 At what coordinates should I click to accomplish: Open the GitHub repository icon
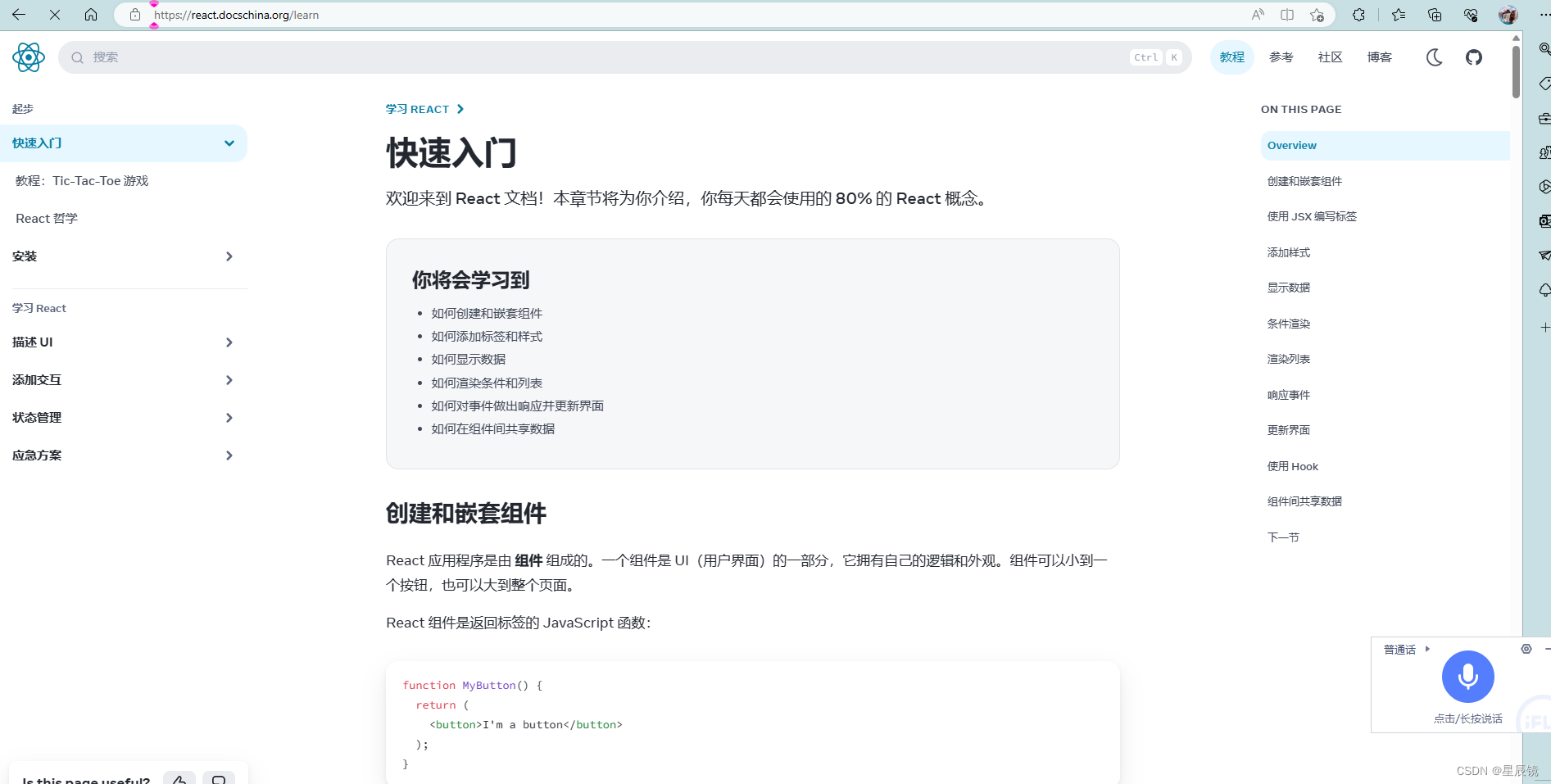coord(1474,57)
